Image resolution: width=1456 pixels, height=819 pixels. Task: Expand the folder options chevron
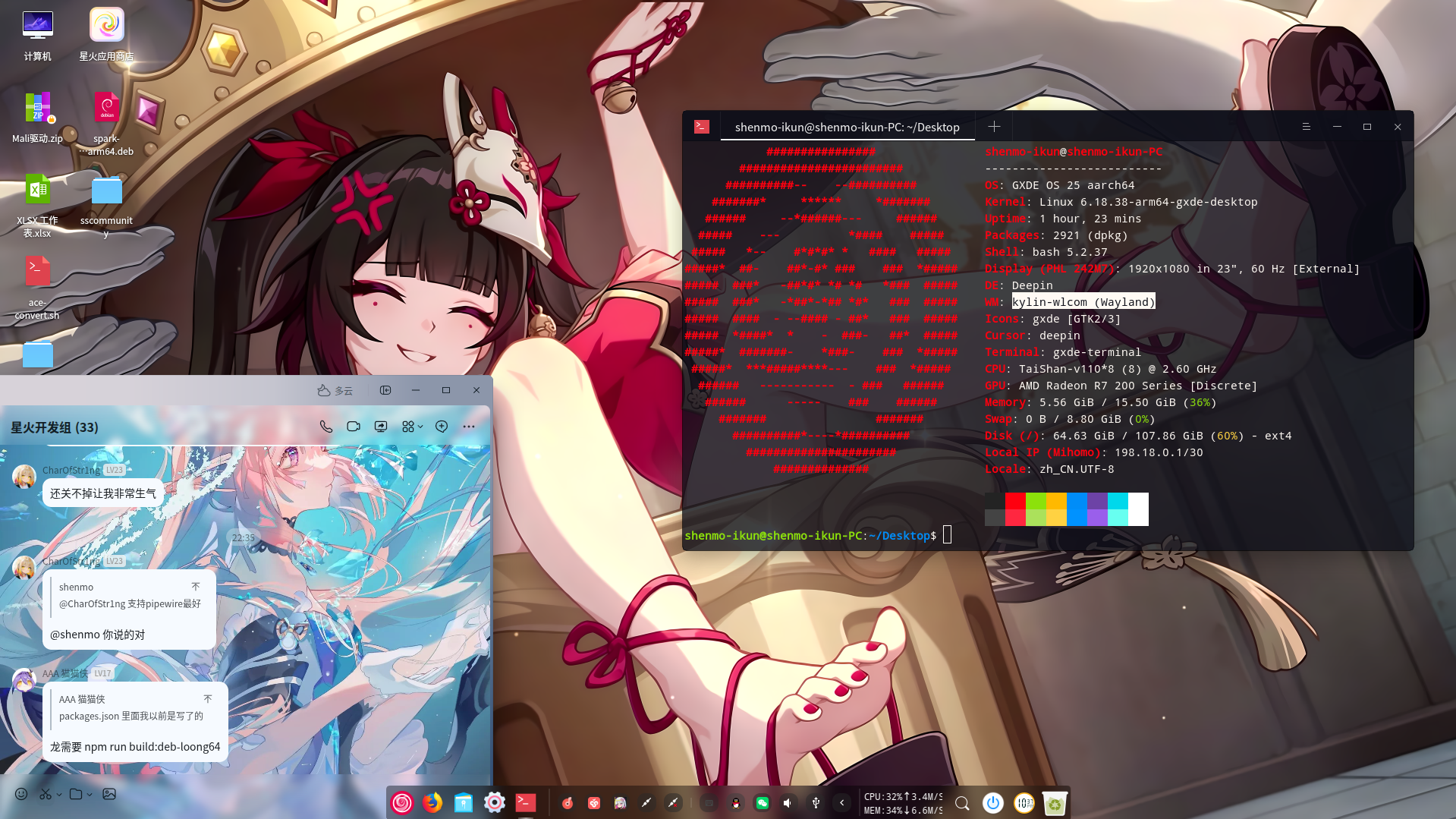90,795
